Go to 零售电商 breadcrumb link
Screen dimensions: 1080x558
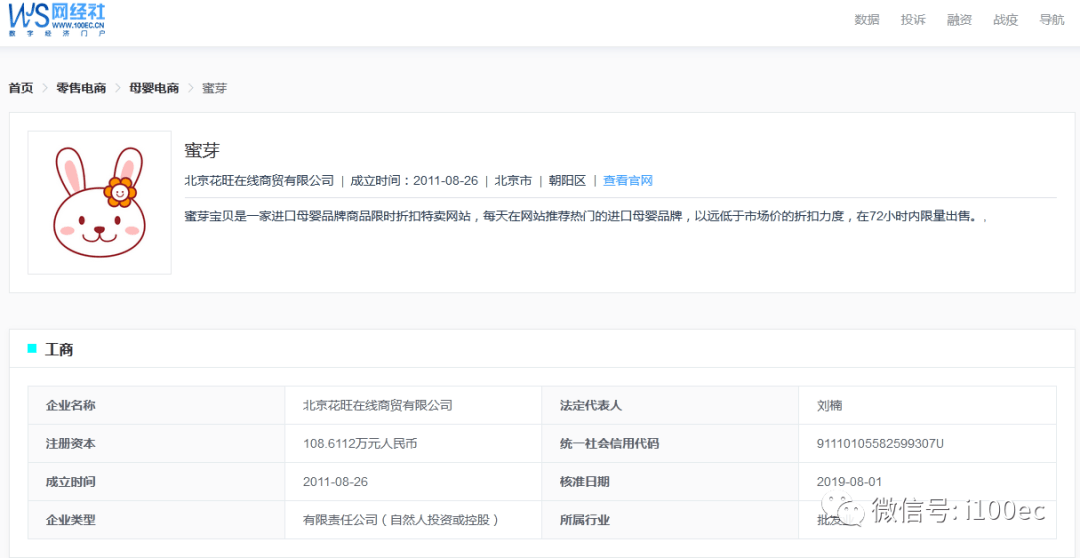81,88
